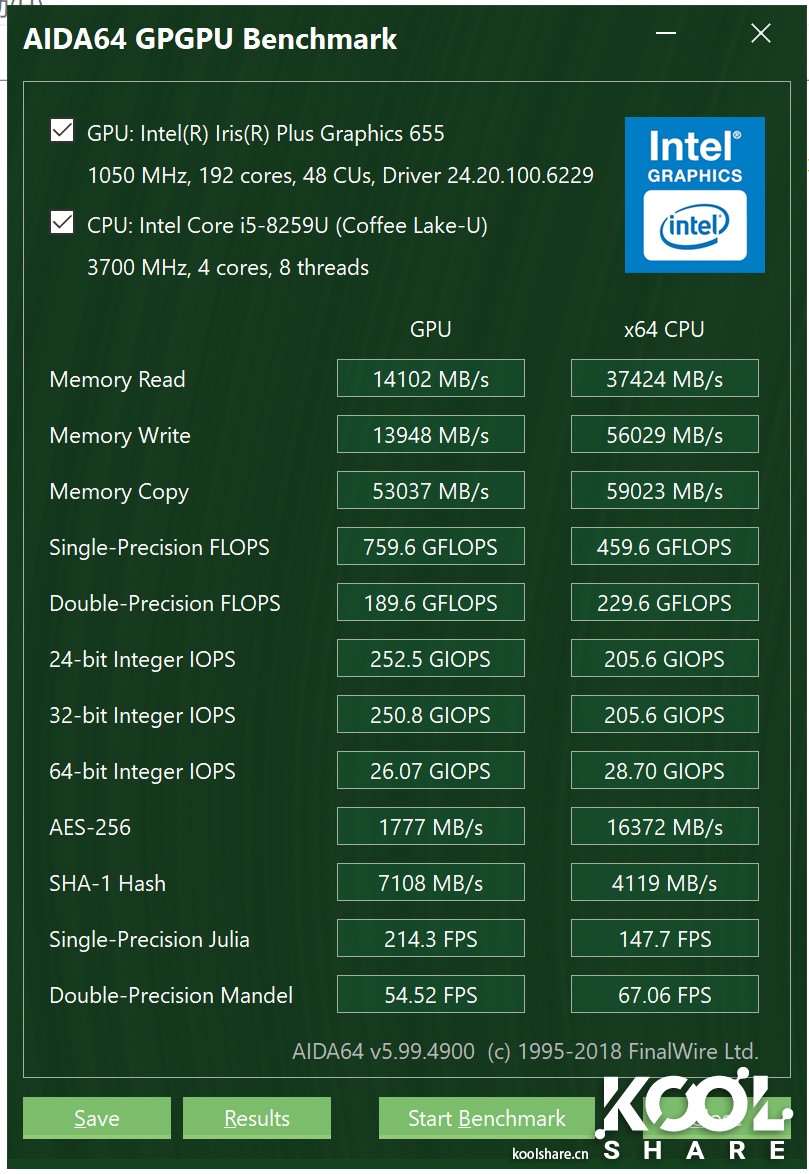Click the Double-Precision Mandel GPU value

(430, 994)
